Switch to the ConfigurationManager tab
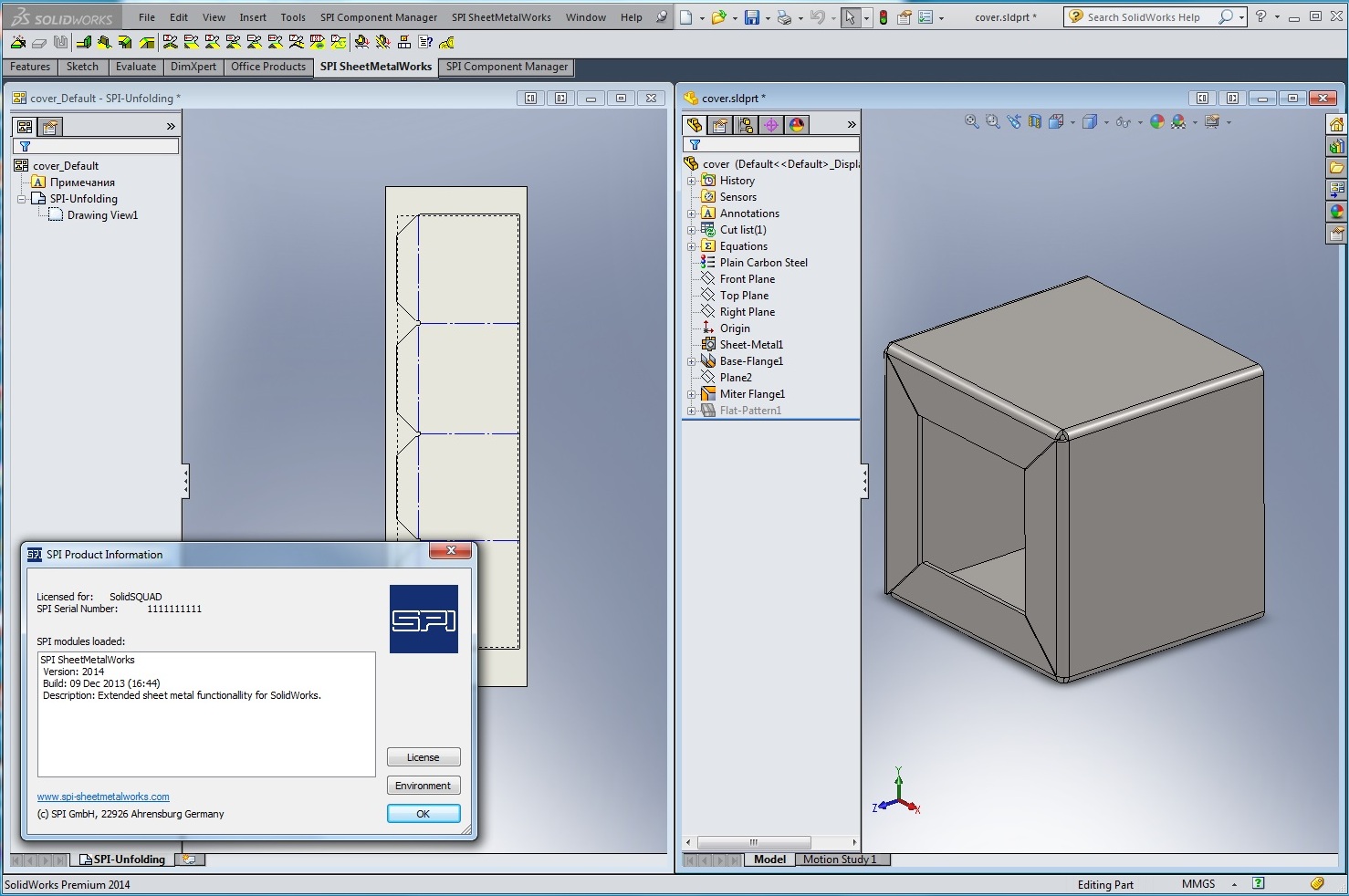Viewport: 1349px width, 896px height. 746,125
